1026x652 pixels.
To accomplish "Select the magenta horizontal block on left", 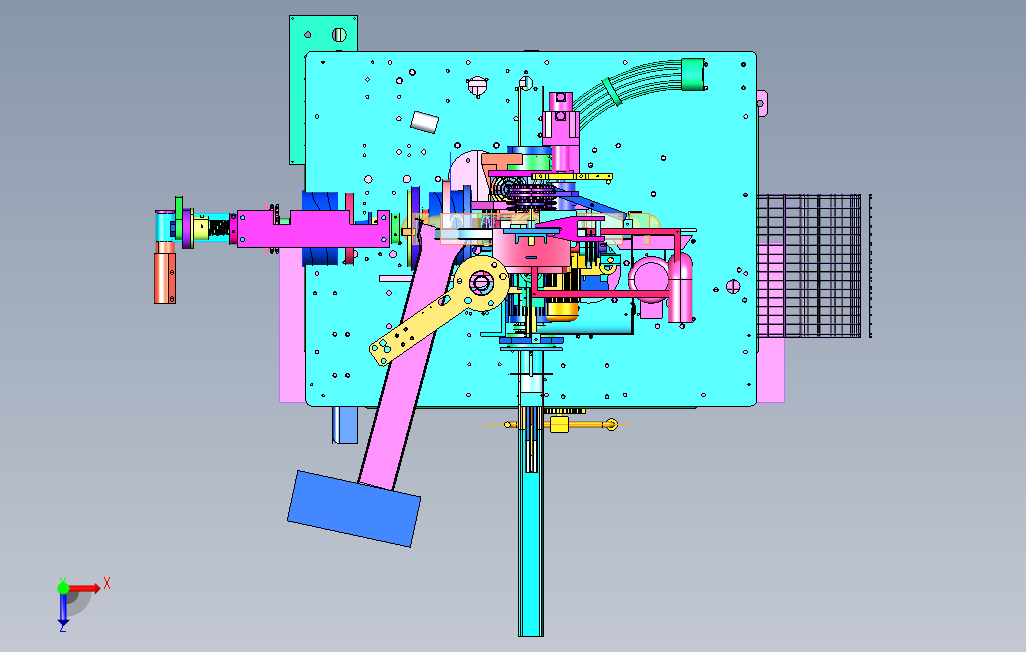I will click(x=313, y=228).
